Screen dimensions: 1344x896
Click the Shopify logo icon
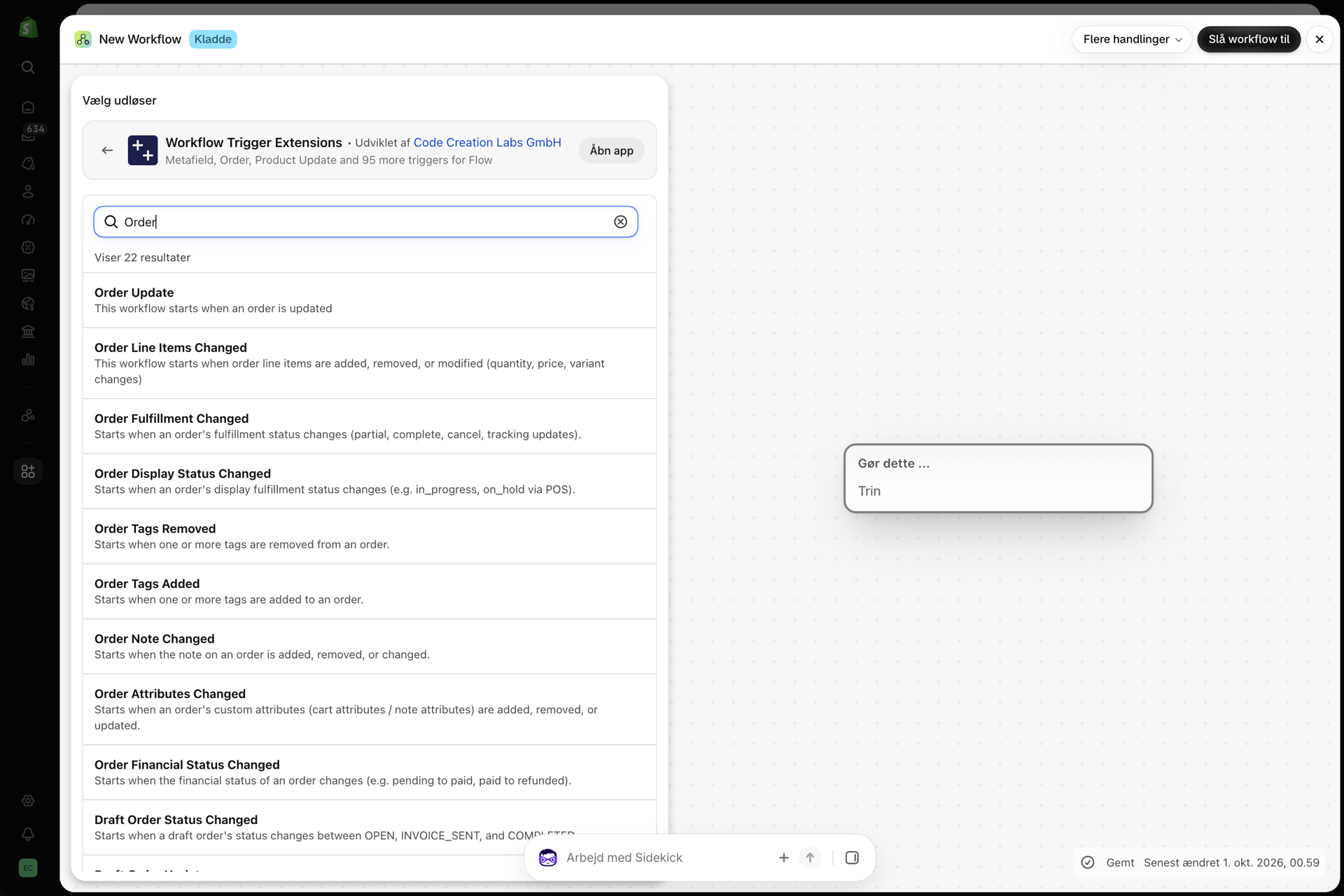(28, 28)
